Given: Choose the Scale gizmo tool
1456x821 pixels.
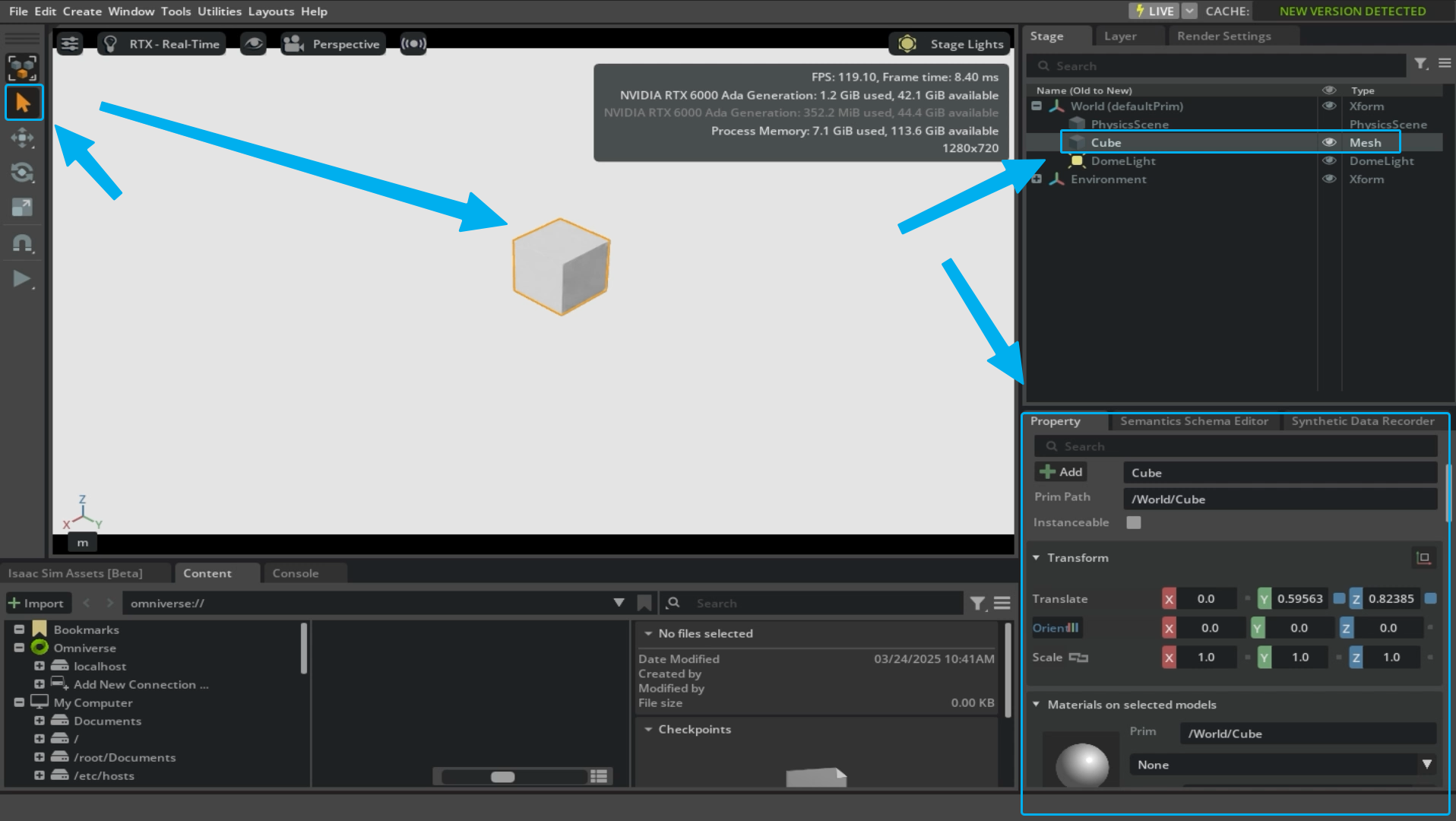Looking at the screenshot, I should click(22, 207).
